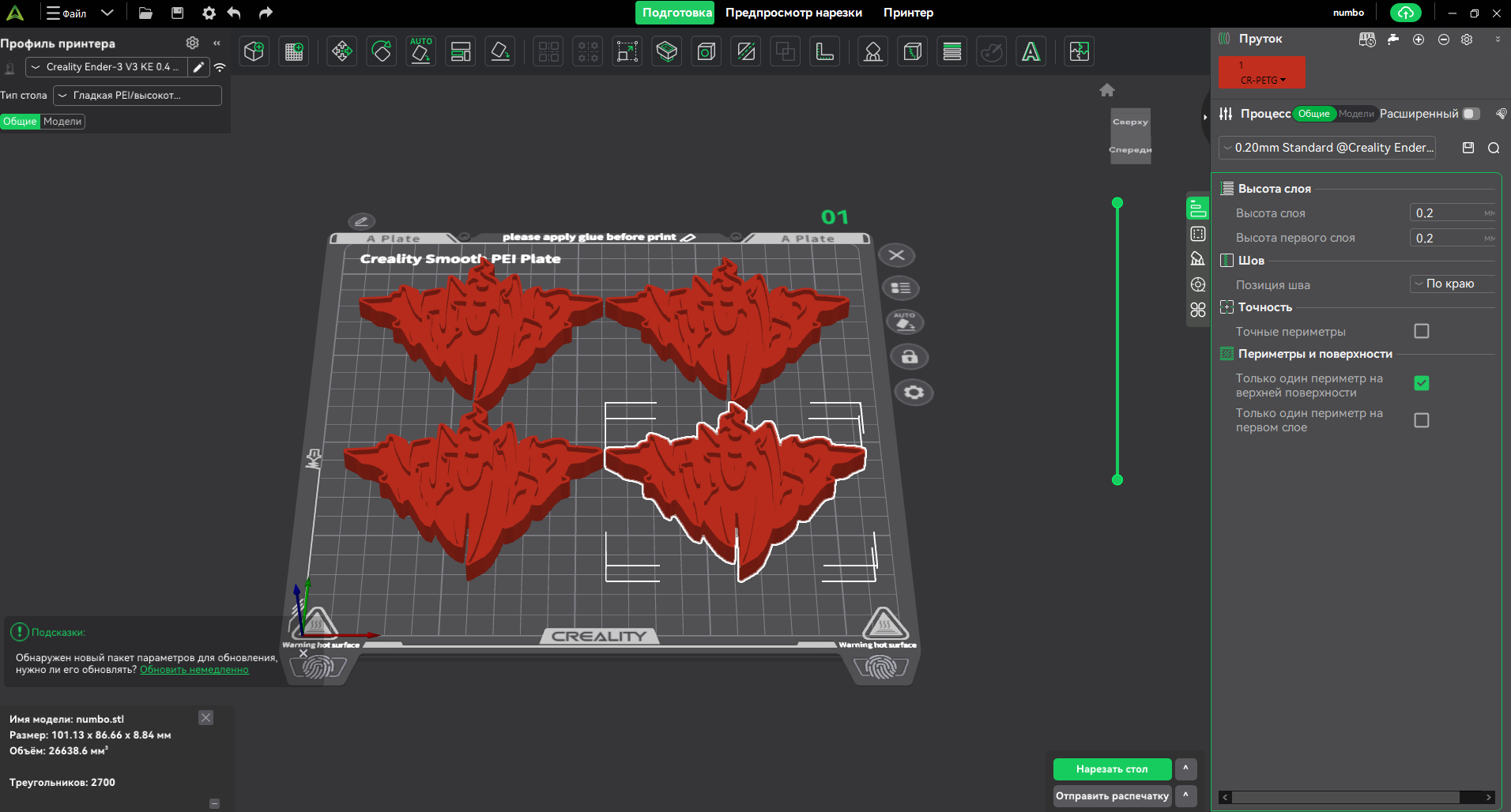
Task: Click the plate lock icon
Action: click(909, 357)
